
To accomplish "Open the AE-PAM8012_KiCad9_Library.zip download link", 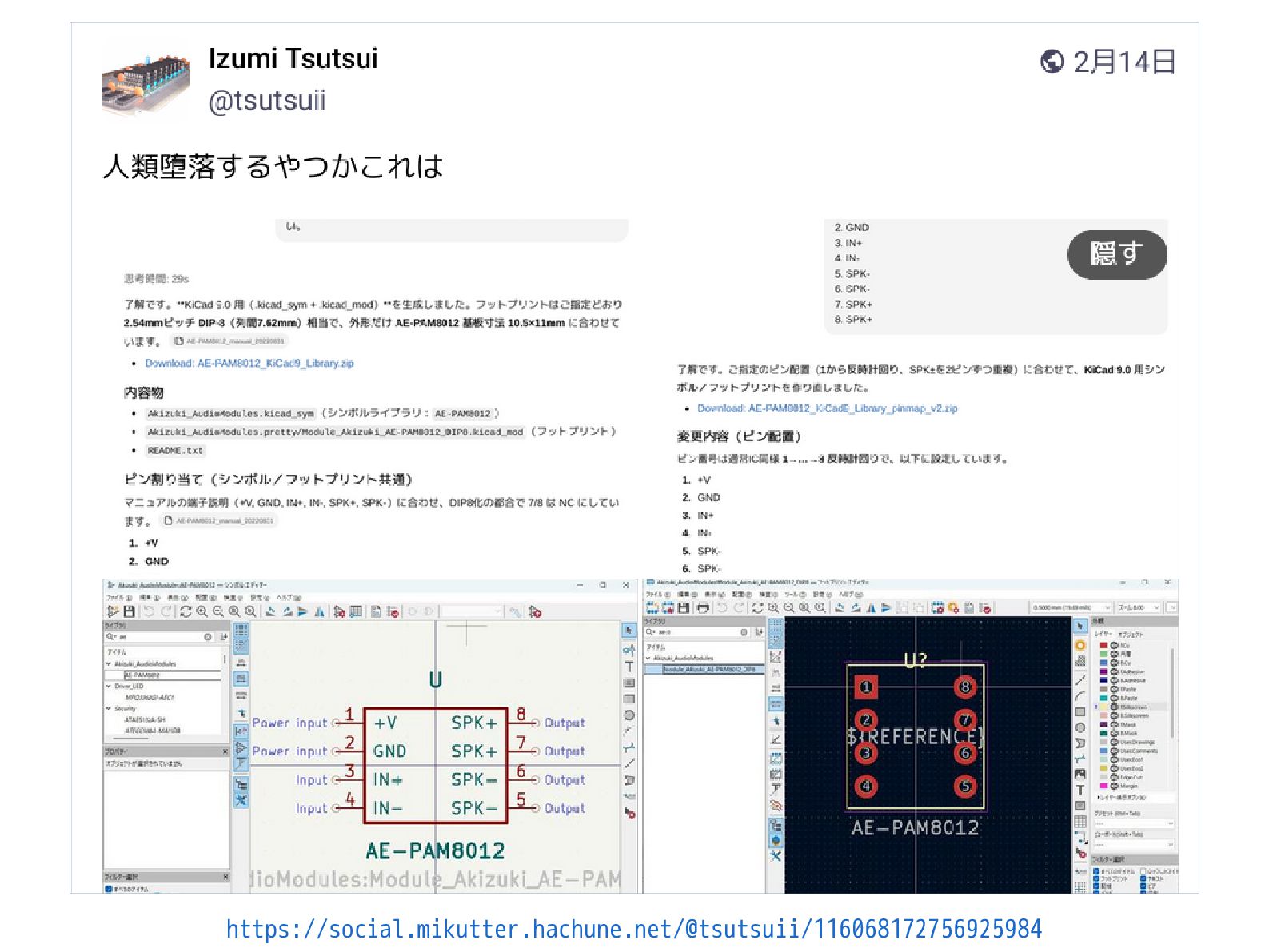I will 249,364.
